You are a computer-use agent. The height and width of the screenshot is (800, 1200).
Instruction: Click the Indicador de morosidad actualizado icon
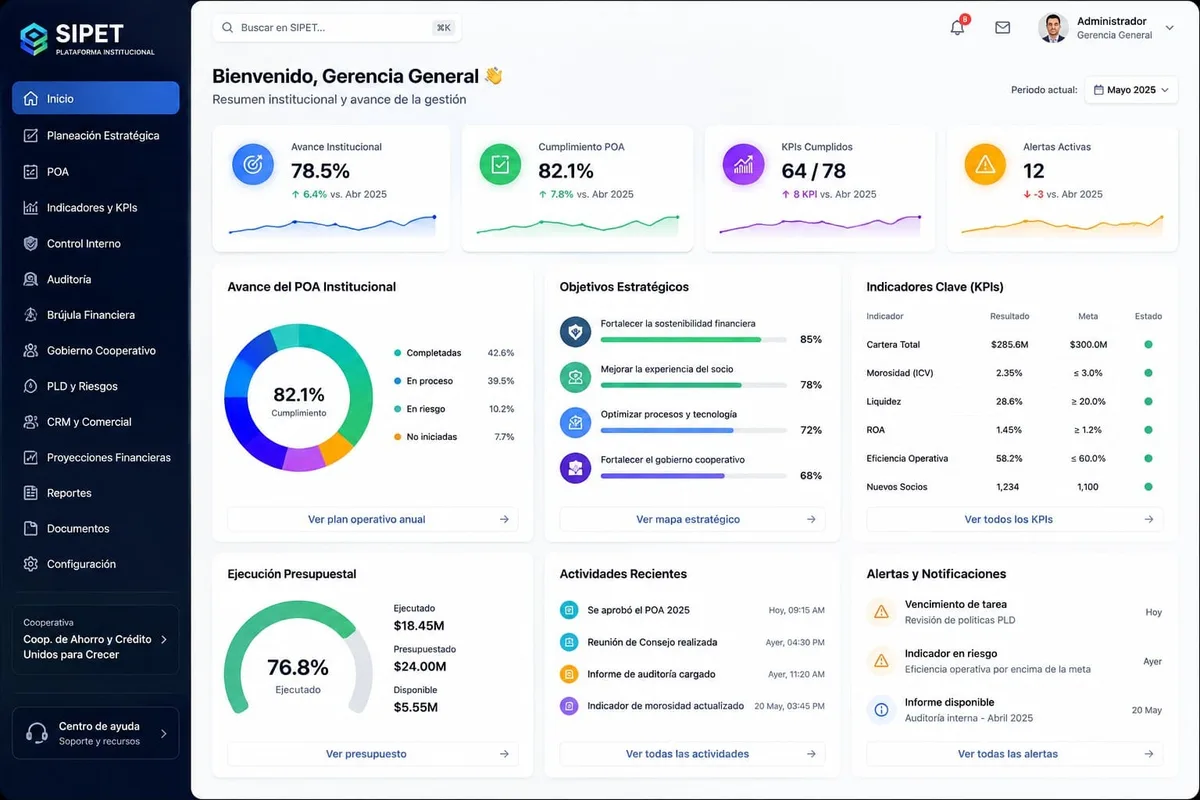[569, 706]
